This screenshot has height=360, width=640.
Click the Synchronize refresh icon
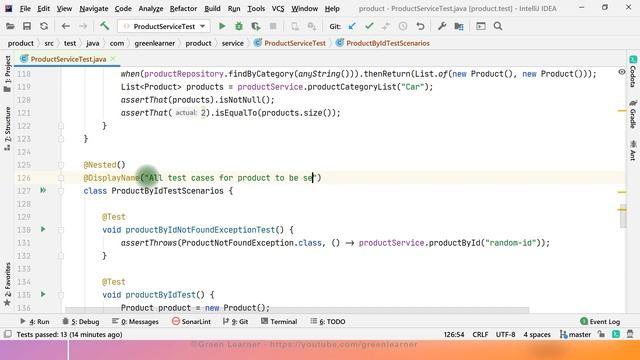[44, 27]
